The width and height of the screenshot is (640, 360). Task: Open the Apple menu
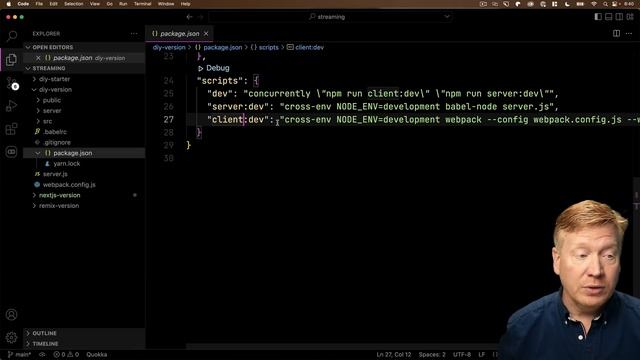(x=9, y=4)
